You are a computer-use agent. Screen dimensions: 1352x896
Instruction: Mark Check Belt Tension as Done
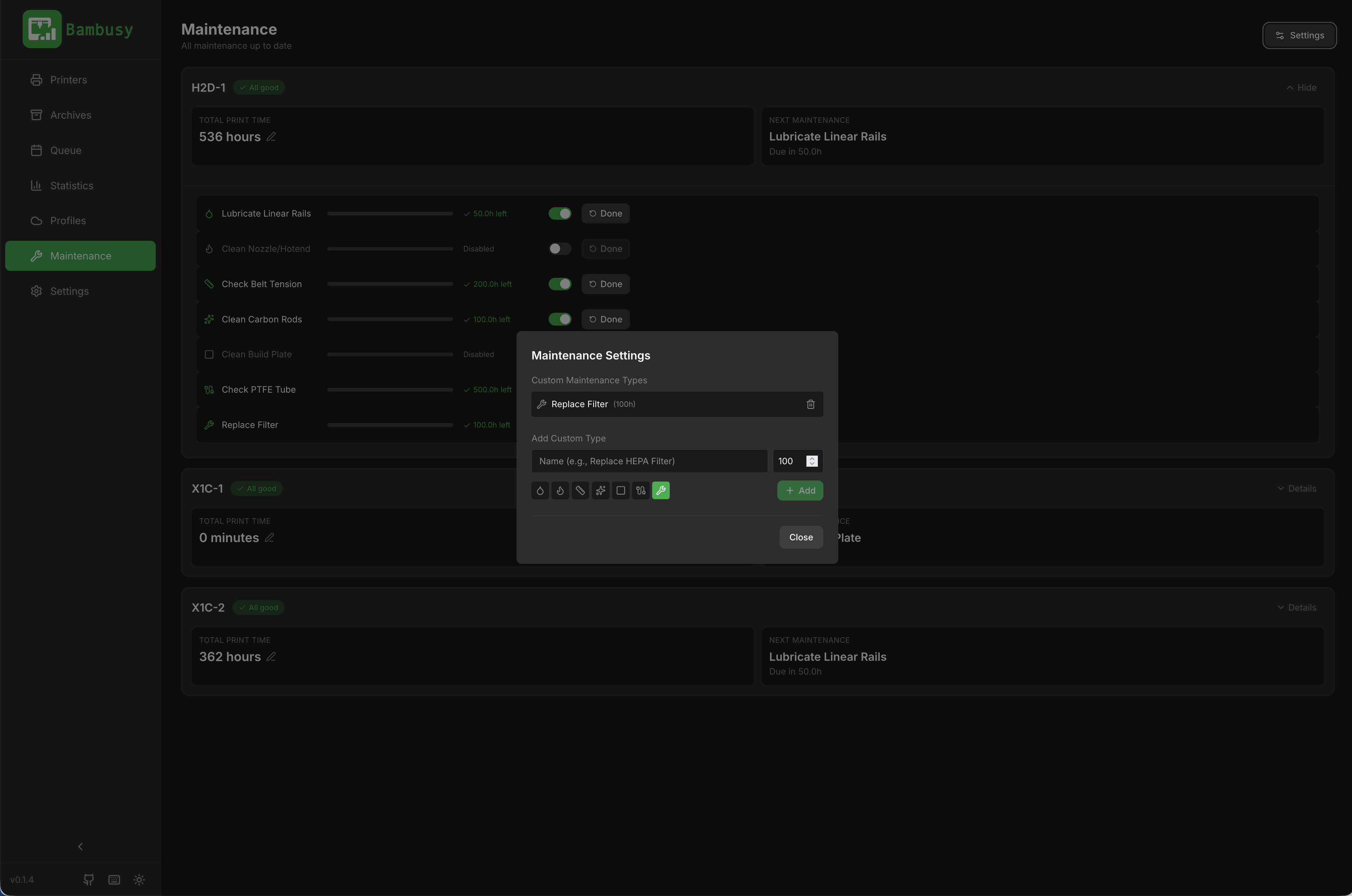click(606, 284)
